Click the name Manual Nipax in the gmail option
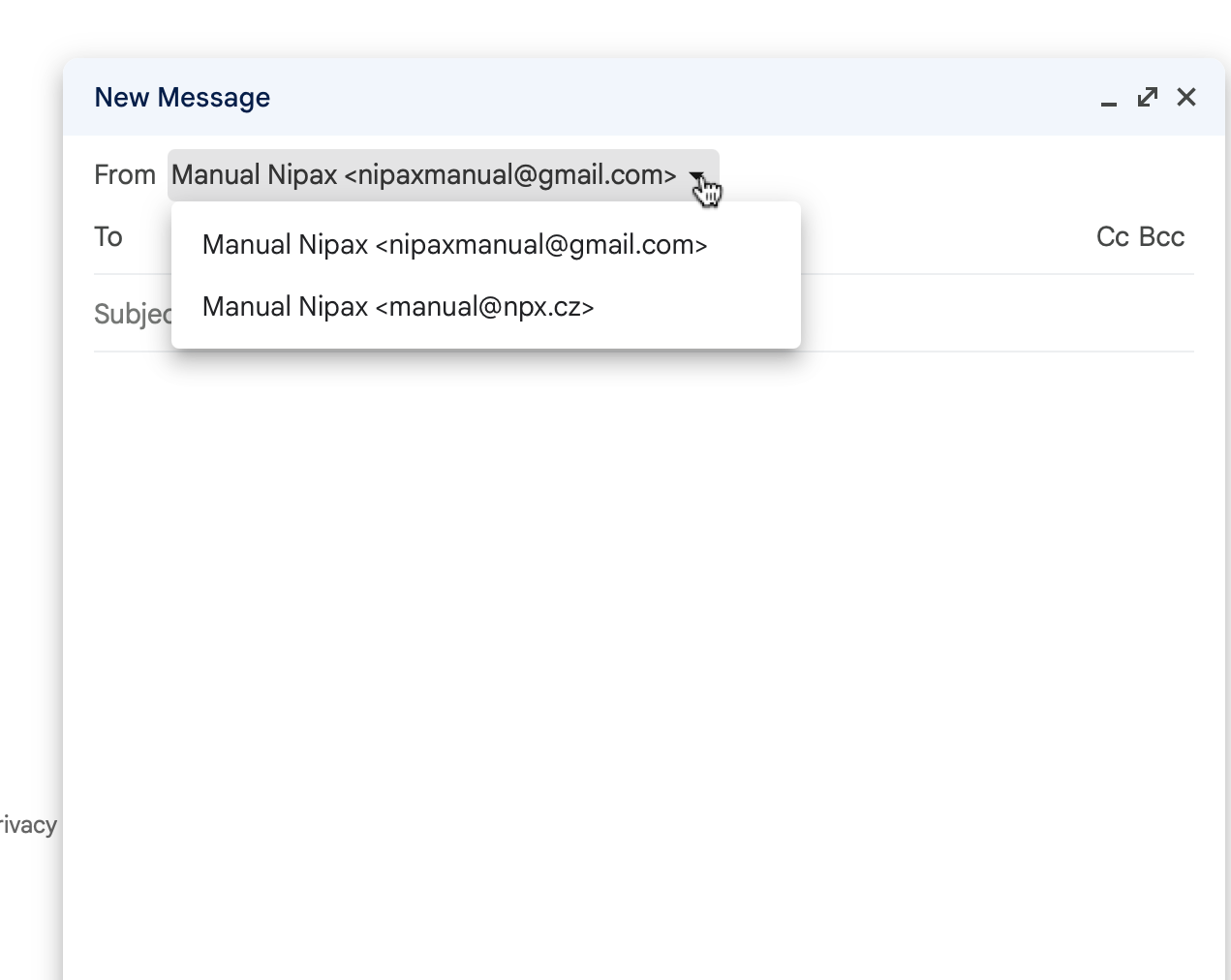Image resolution: width=1231 pixels, height=980 pixels. coord(285,245)
